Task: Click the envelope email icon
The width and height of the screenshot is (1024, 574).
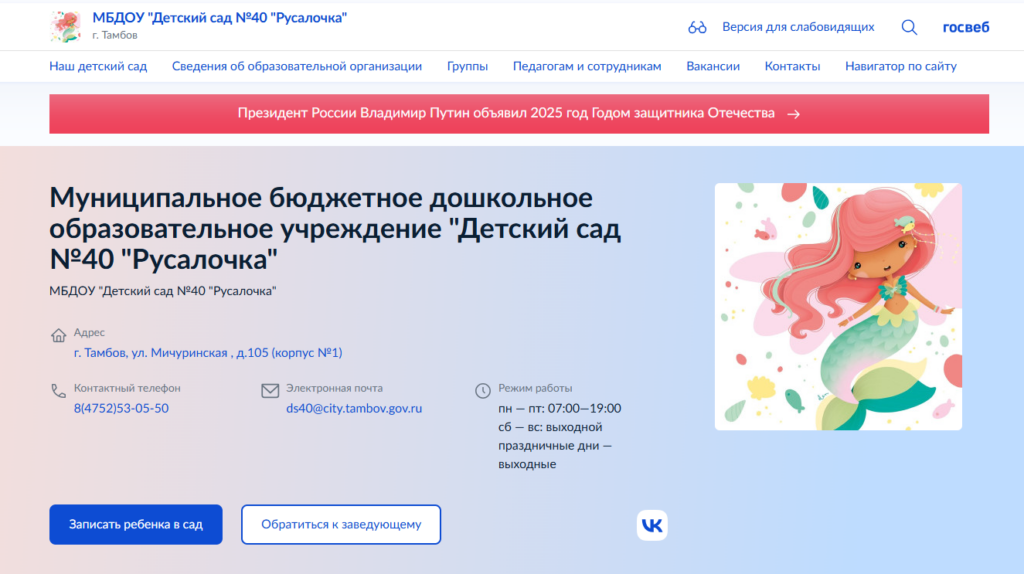Action: [x=270, y=390]
